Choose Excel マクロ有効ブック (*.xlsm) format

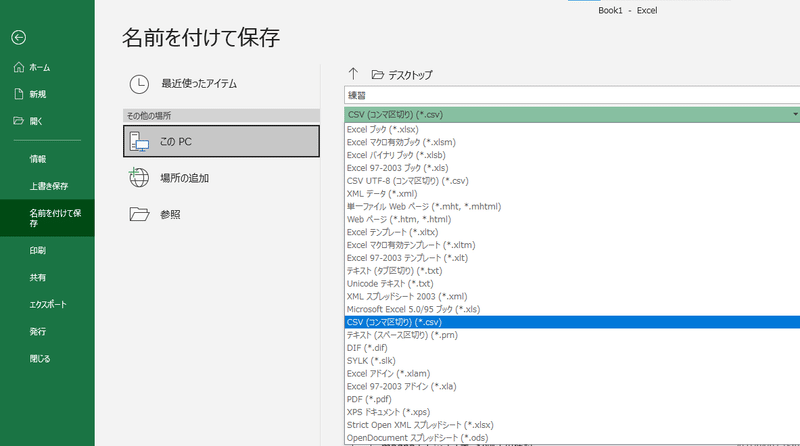(x=401, y=142)
